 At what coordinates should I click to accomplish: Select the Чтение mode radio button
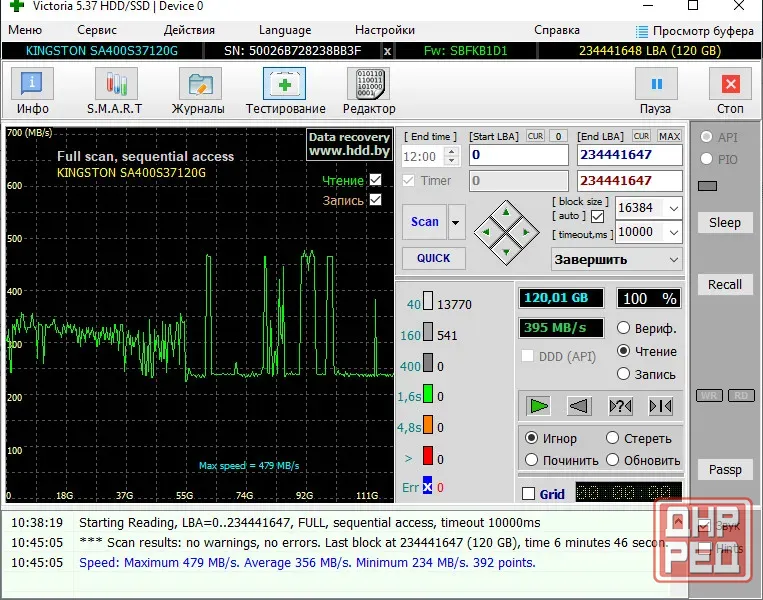[623, 351]
